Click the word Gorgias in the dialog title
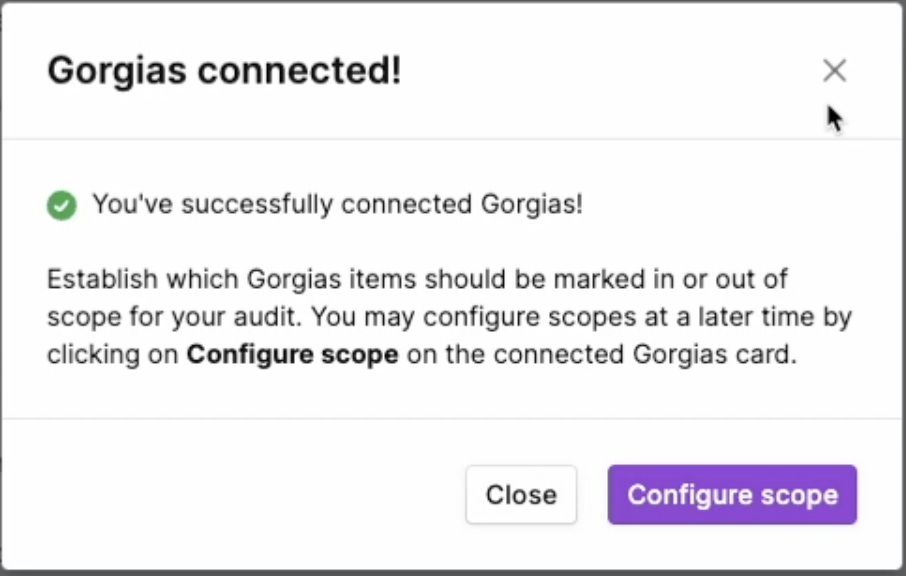 [117, 71]
